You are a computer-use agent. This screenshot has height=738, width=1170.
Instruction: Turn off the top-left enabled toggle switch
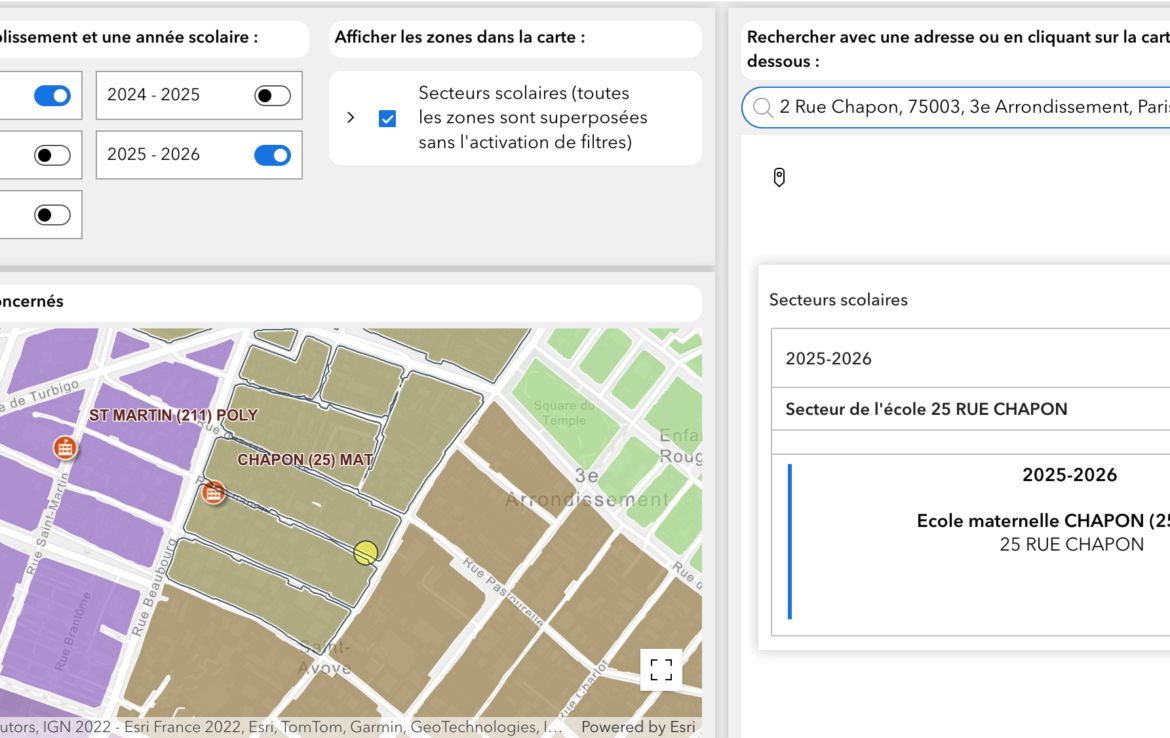(52, 95)
